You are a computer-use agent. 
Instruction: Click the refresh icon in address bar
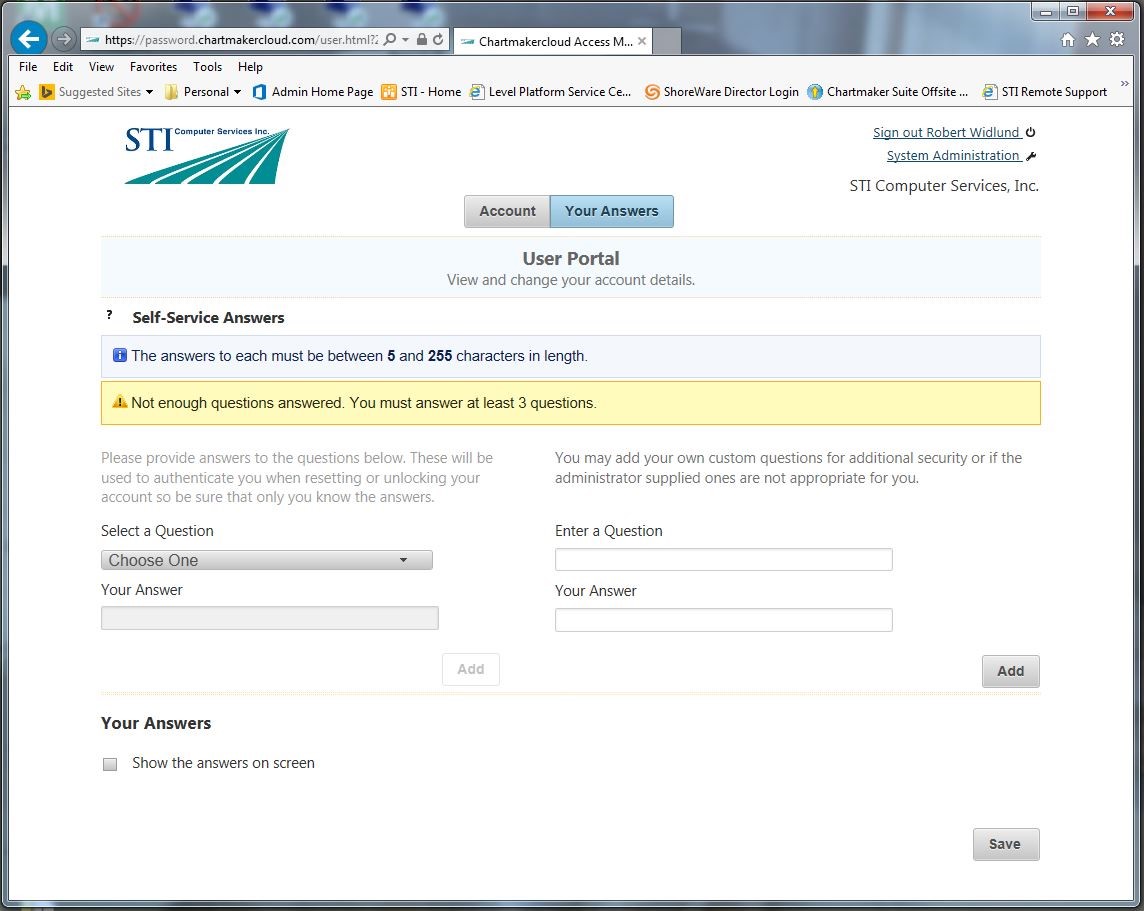pos(438,40)
